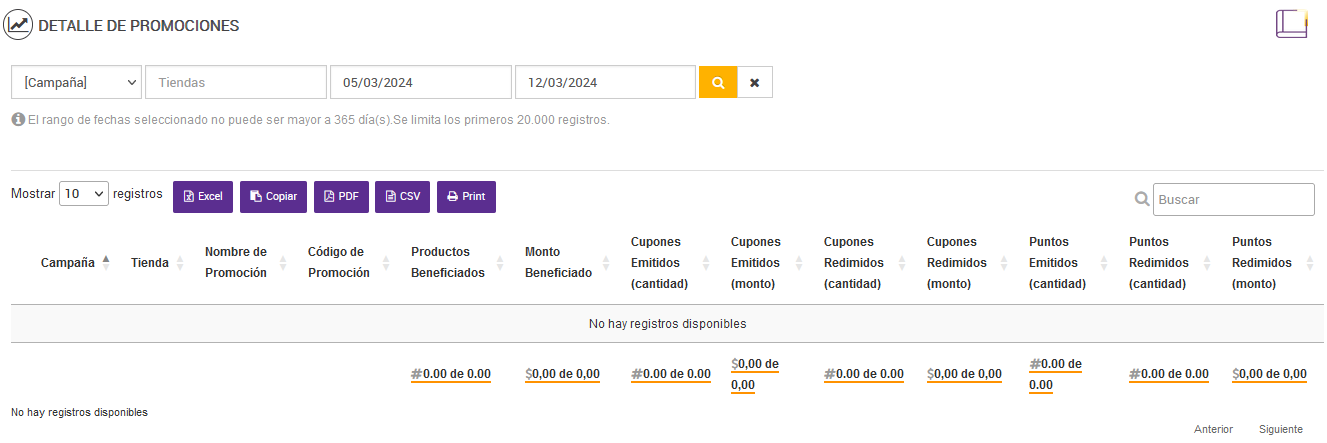Export table as PDF

[341, 197]
